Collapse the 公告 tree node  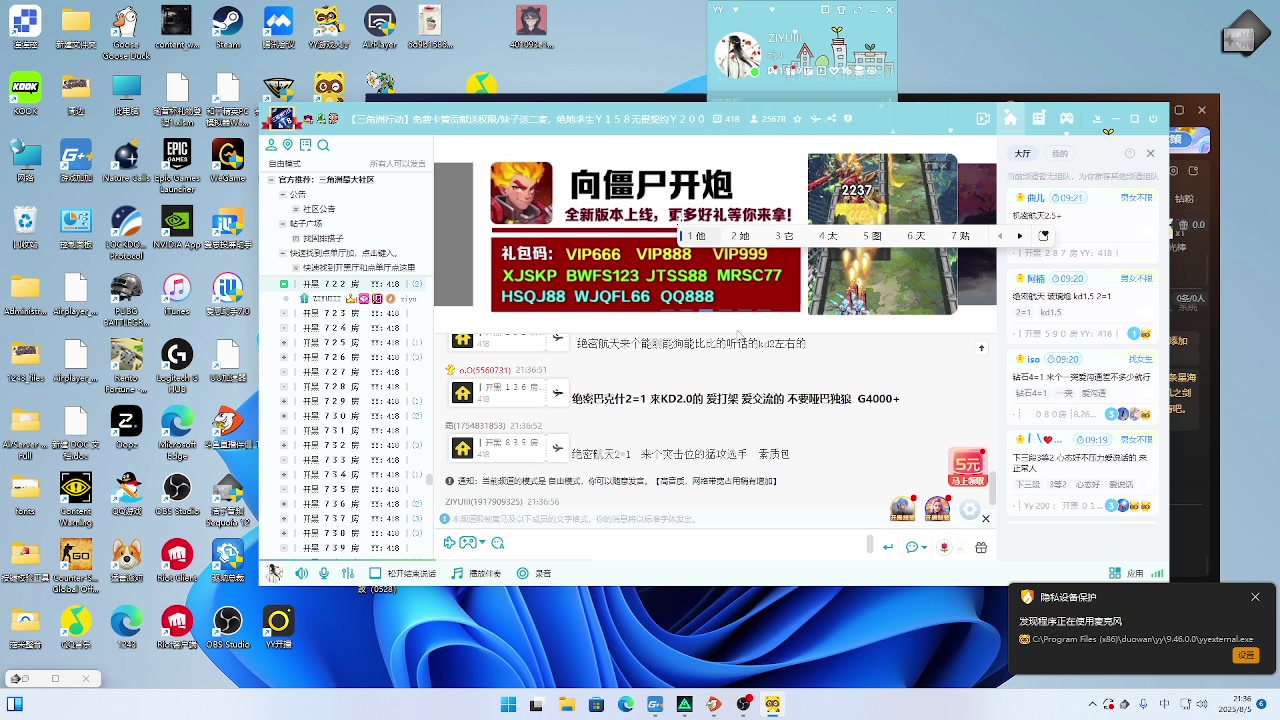283,194
